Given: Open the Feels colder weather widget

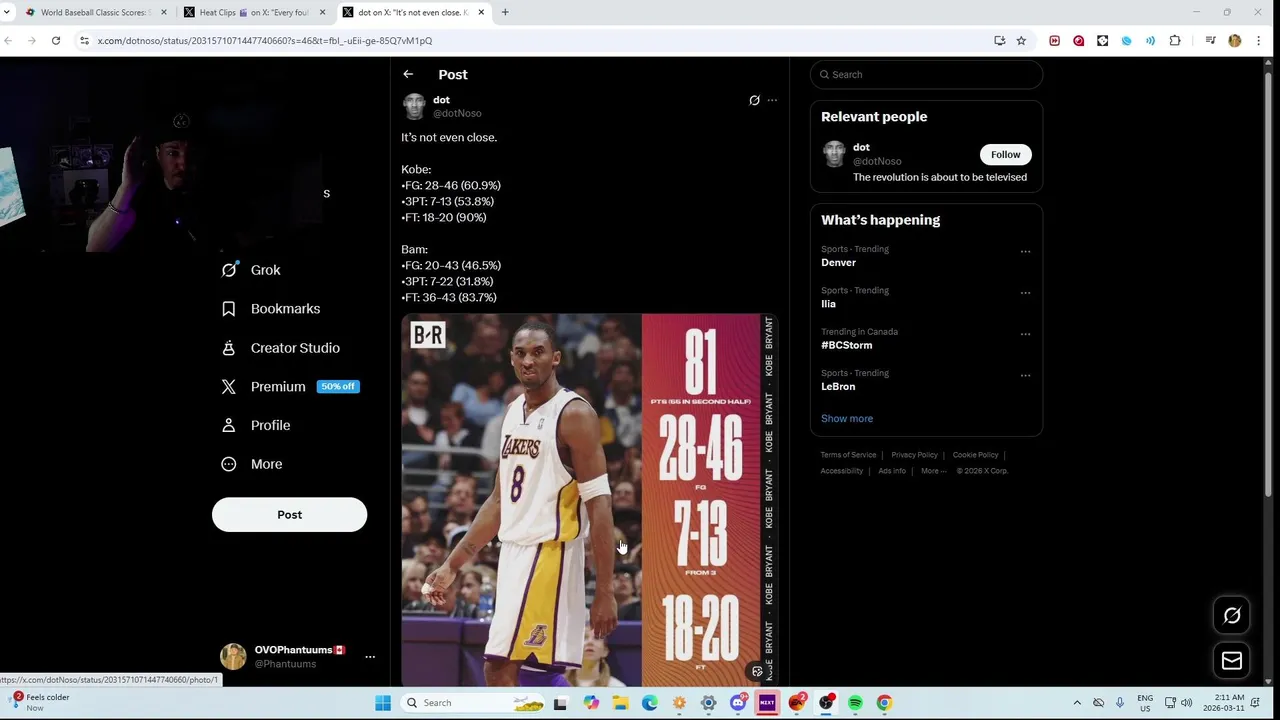Looking at the screenshot, I should point(40,702).
